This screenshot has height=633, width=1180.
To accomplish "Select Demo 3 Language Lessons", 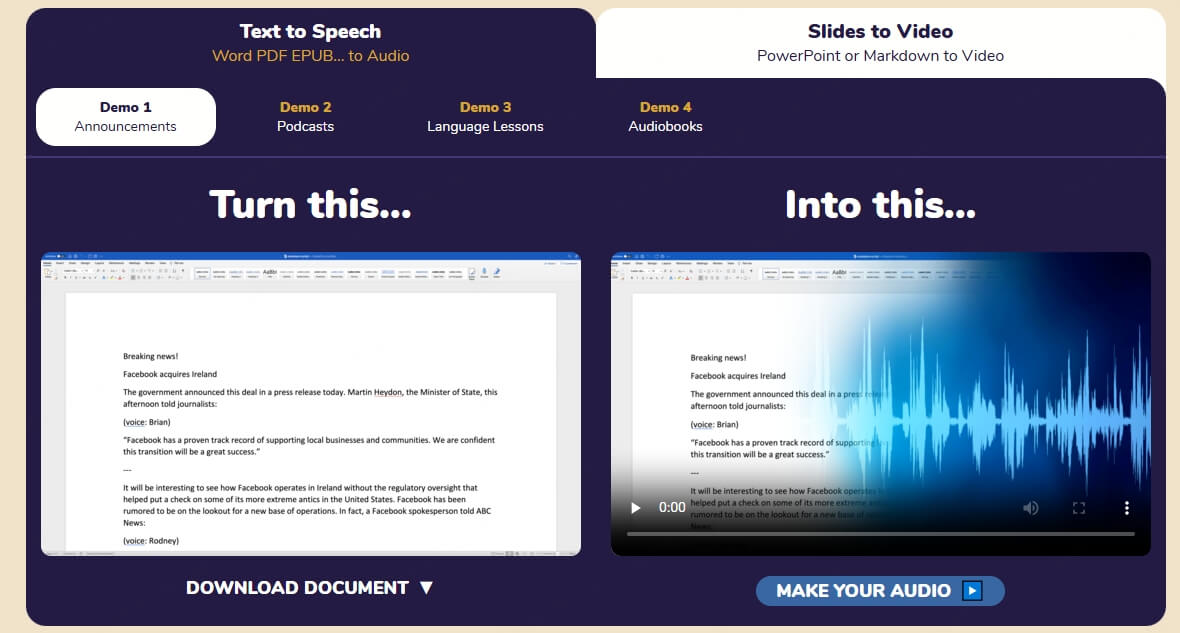I will point(485,117).
